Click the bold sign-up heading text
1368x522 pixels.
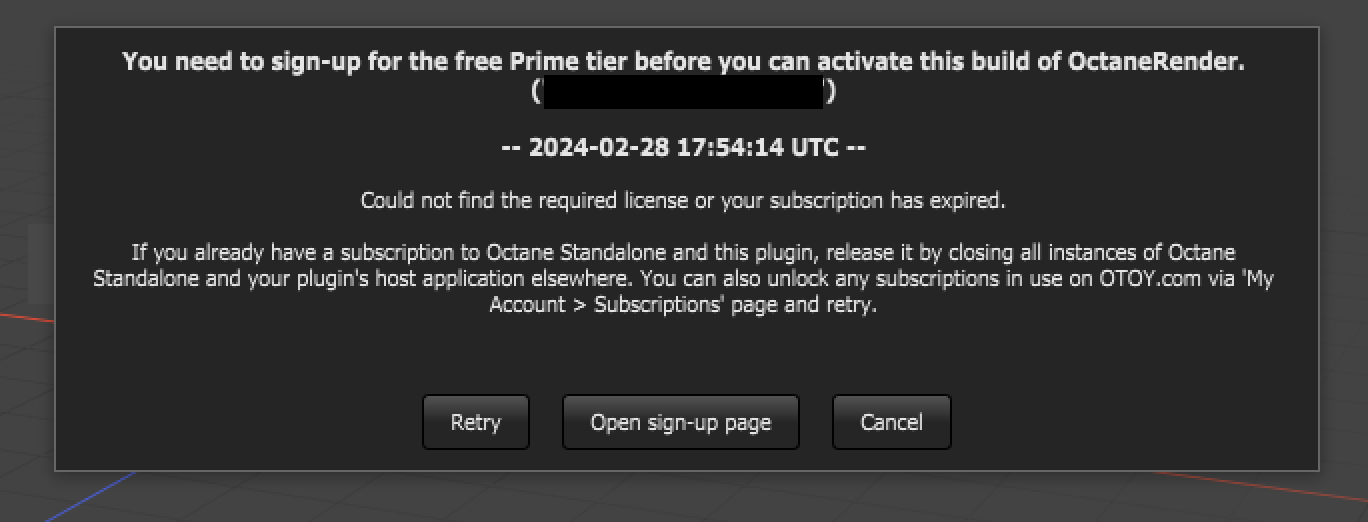(x=683, y=62)
